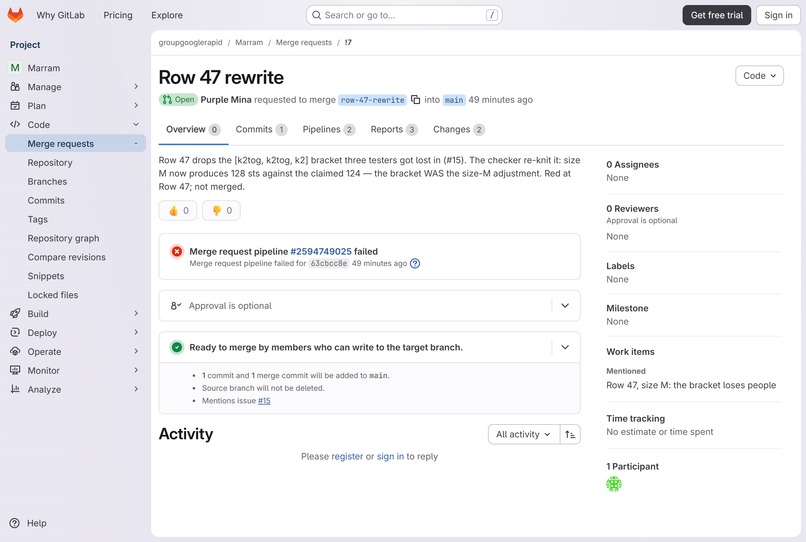
Task: Click the Plan calendar icon
Action: tap(15, 106)
